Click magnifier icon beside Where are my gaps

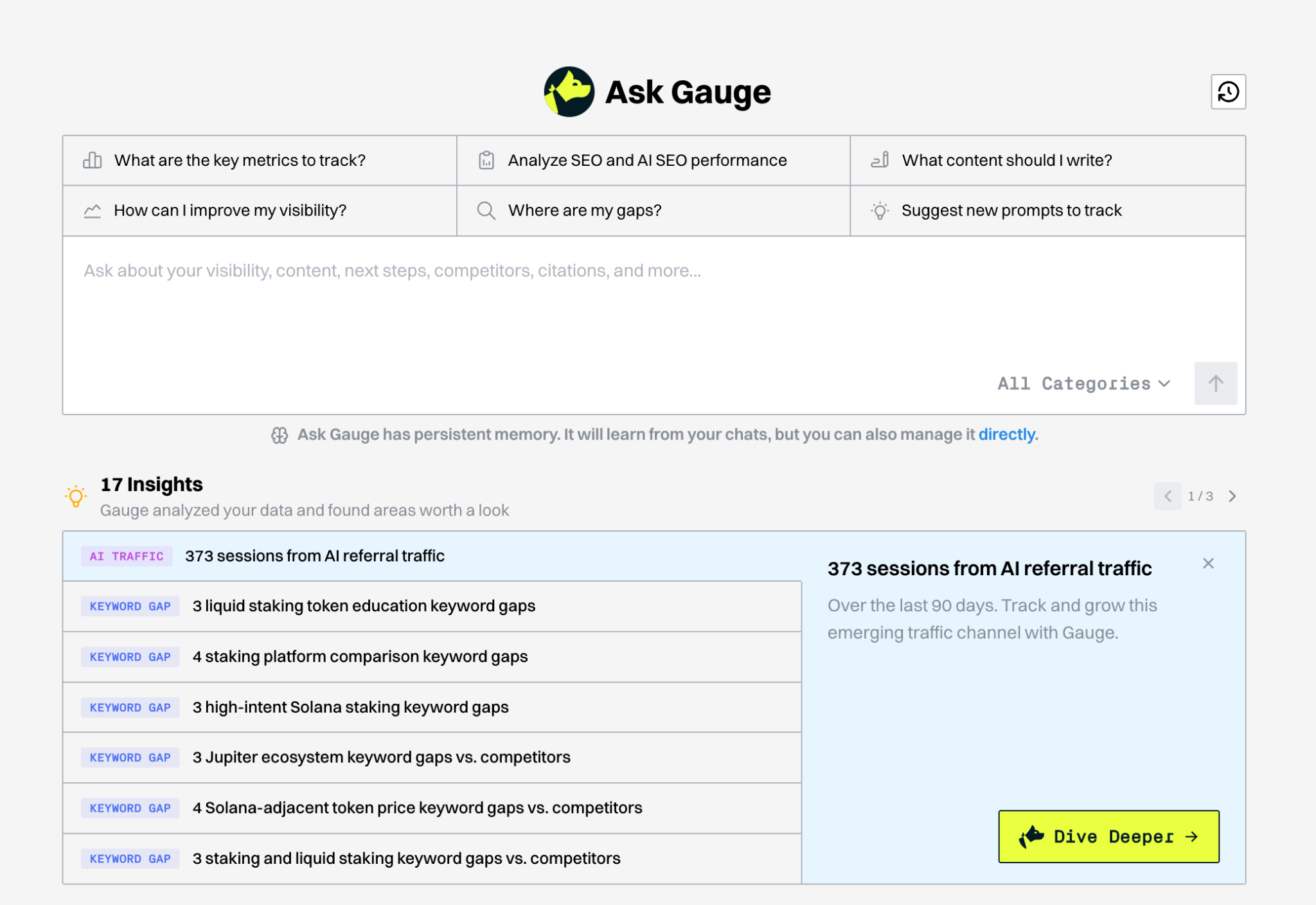point(486,211)
